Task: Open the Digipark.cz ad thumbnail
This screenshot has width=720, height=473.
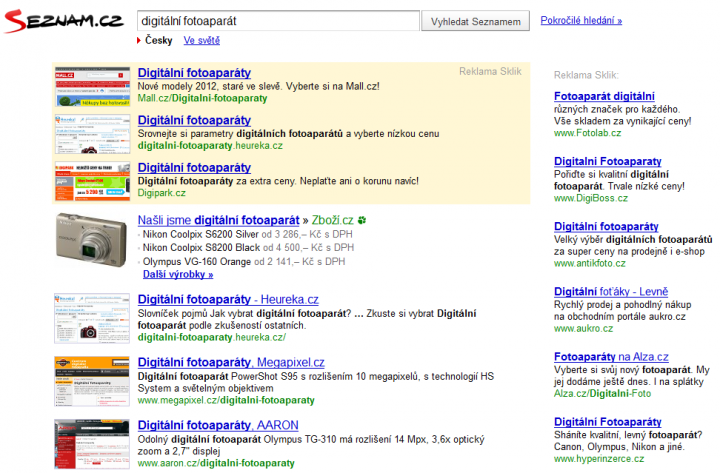Action: 93,181
